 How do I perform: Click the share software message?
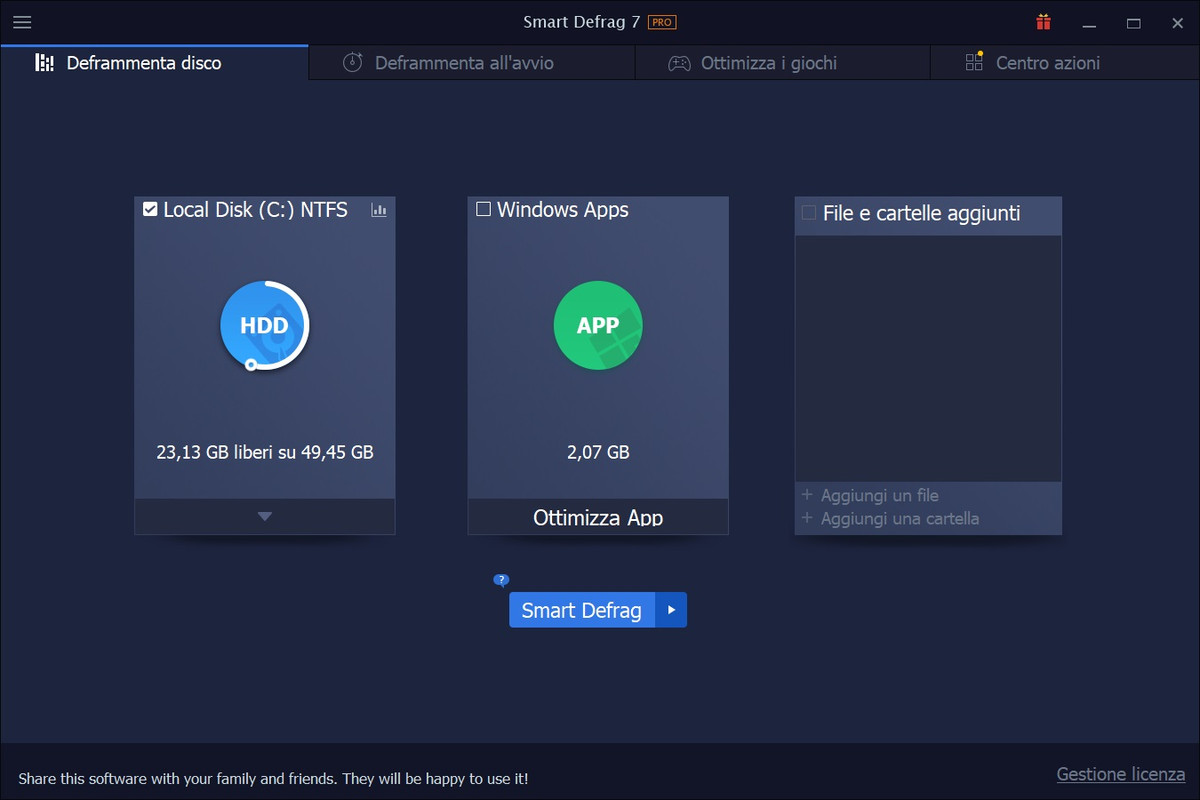coord(273,778)
